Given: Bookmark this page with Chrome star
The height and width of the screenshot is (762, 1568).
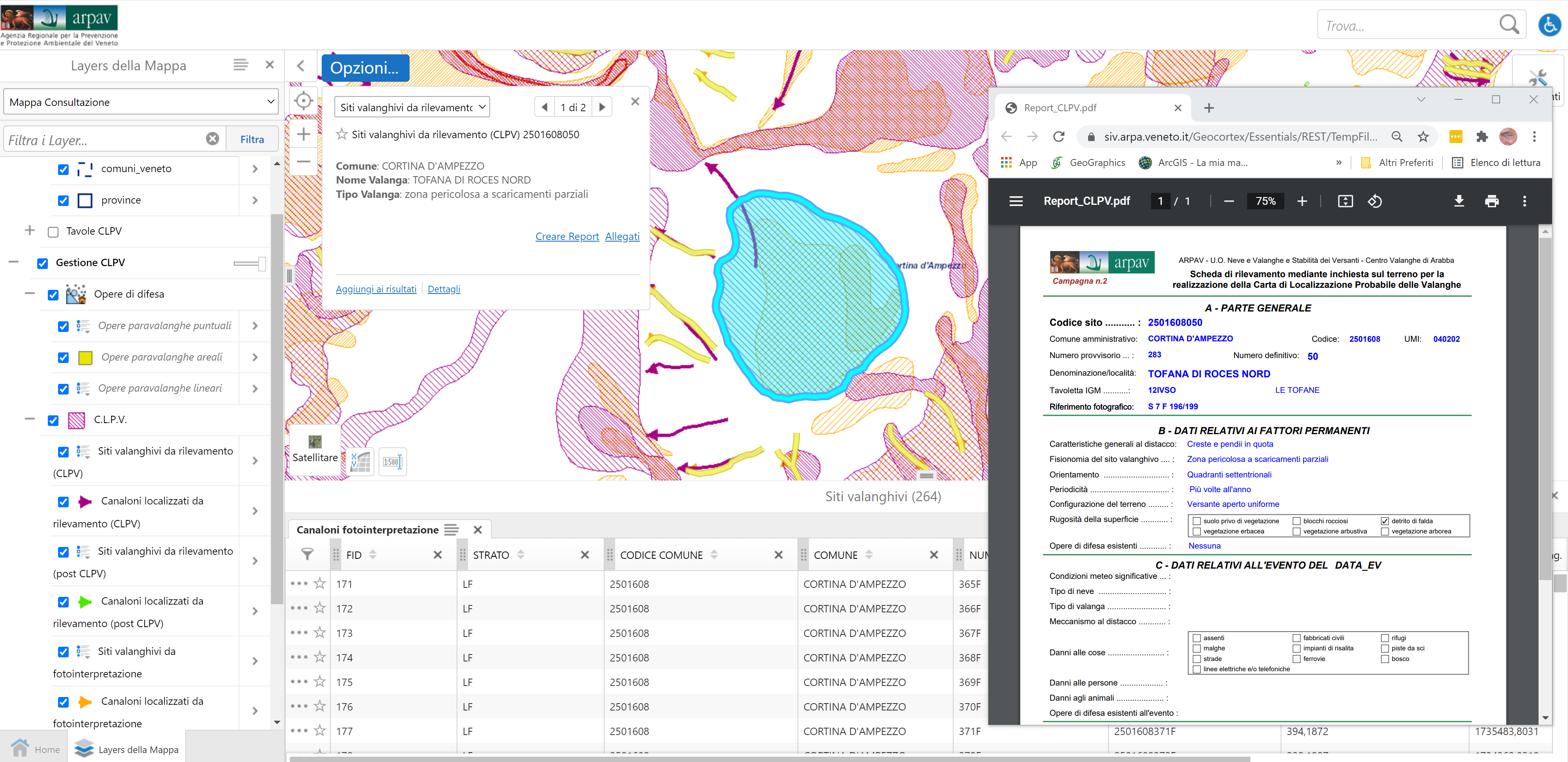Looking at the screenshot, I should (x=1423, y=136).
